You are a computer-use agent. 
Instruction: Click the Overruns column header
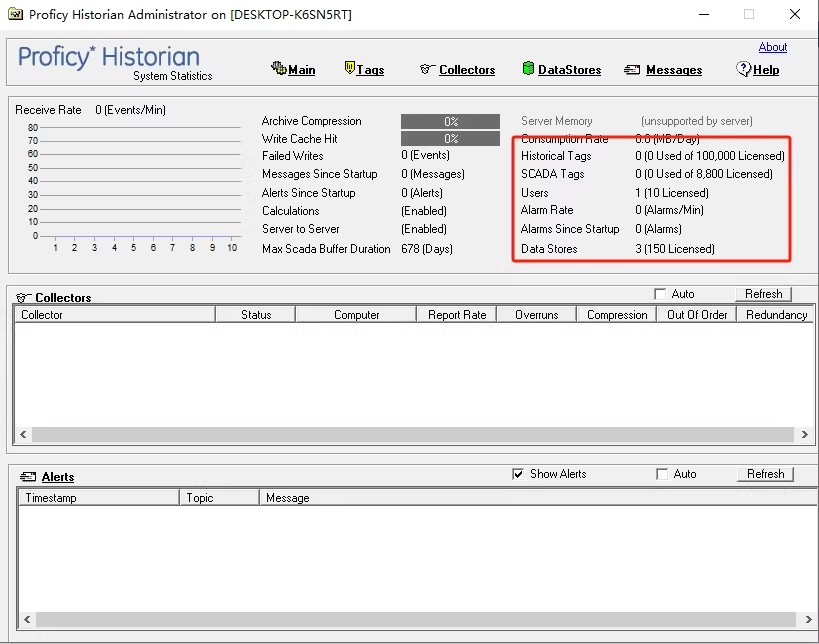(x=536, y=314)
